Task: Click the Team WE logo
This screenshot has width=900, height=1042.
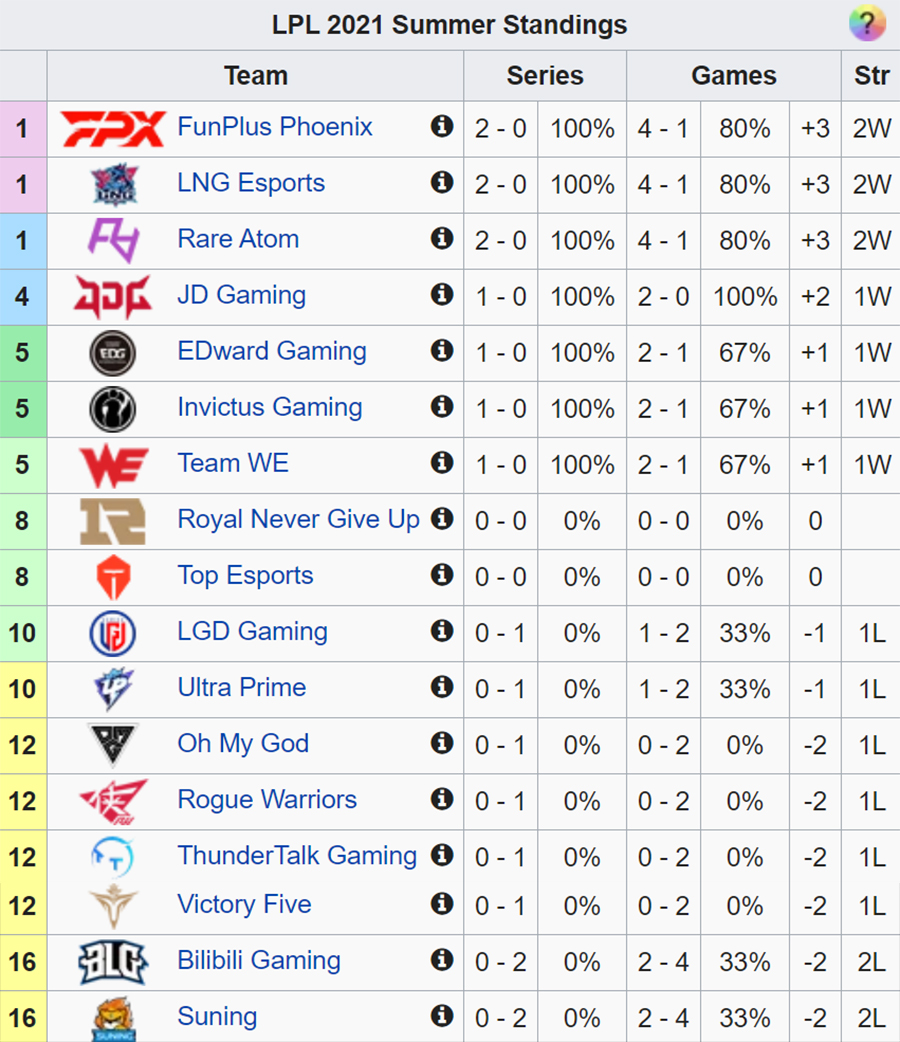Action: [113, 465]
